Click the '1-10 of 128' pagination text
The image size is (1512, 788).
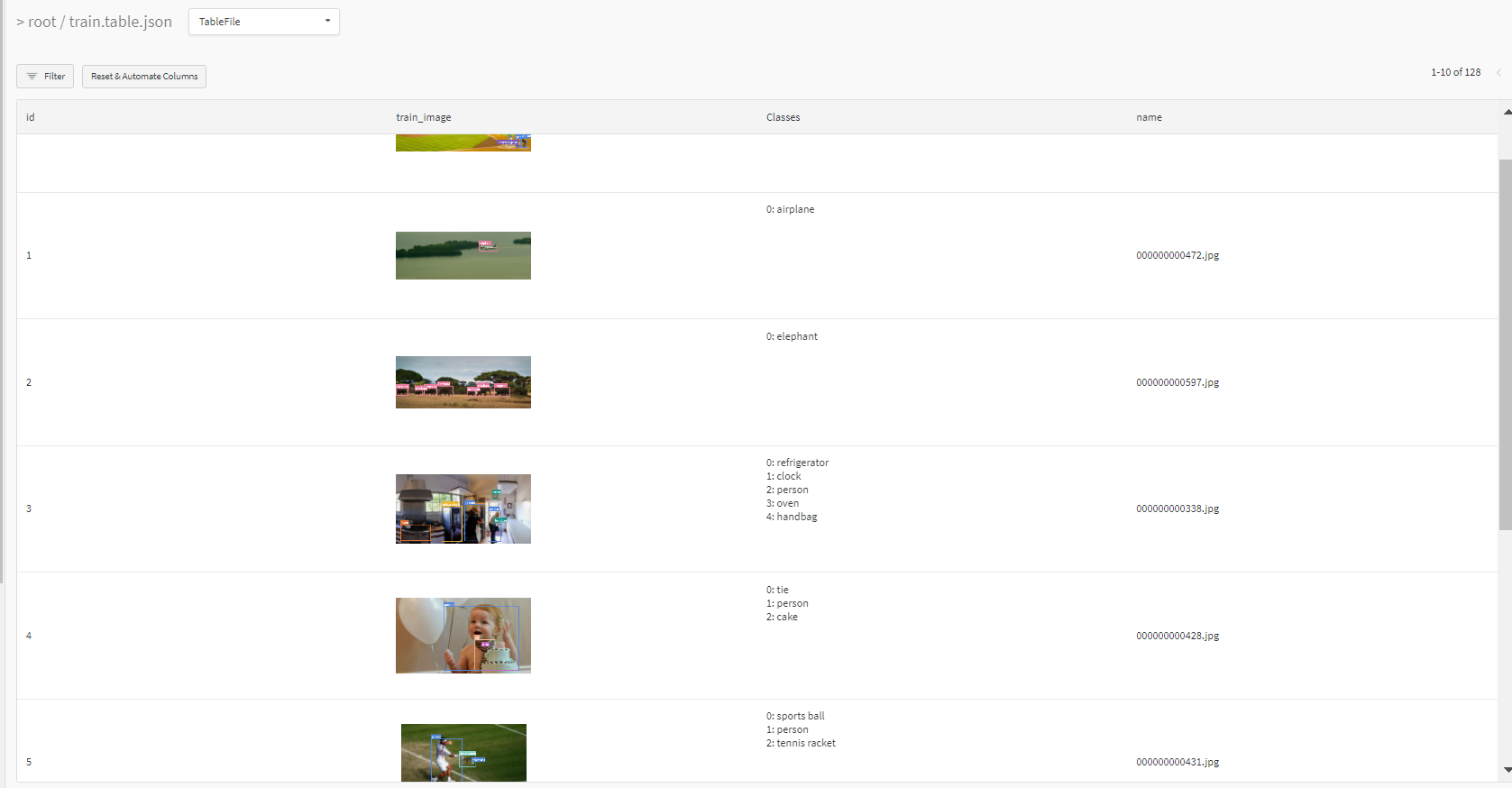(1455, 72)
